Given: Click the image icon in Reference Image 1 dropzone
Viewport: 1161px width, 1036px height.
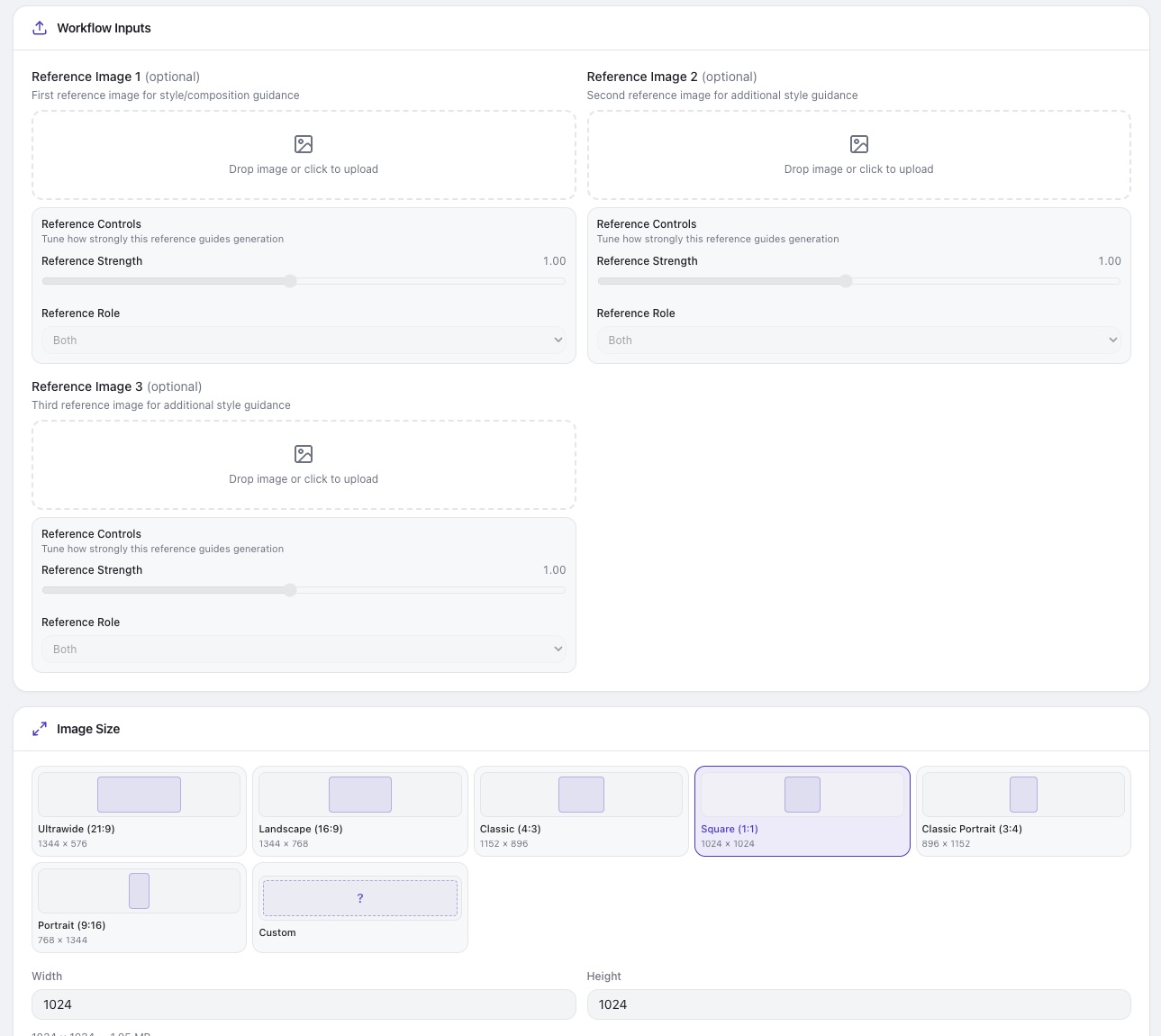Looking at the screenshot, I should coord(304,144).
